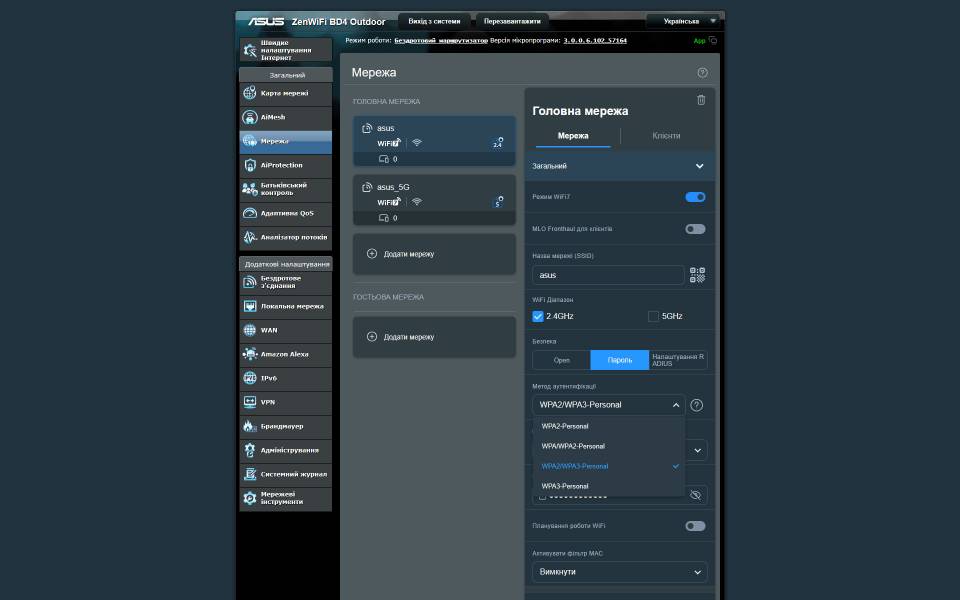Click the SSID name input field
The height and width of the screenshot is (600, 960).
(607, 275)
